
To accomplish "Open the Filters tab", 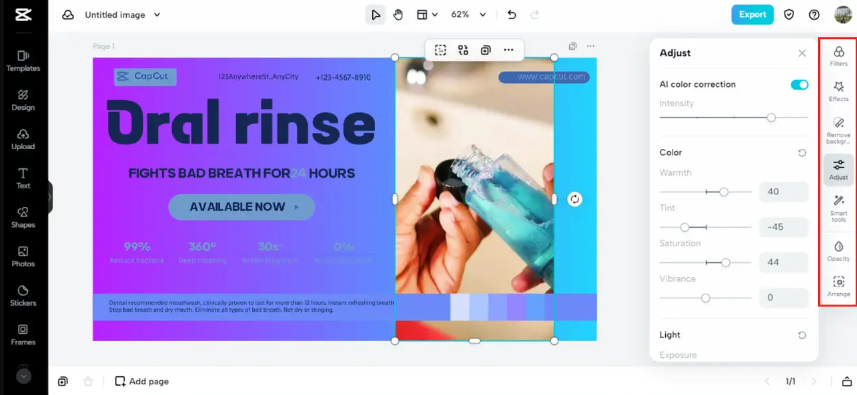I will coord(838,56).
